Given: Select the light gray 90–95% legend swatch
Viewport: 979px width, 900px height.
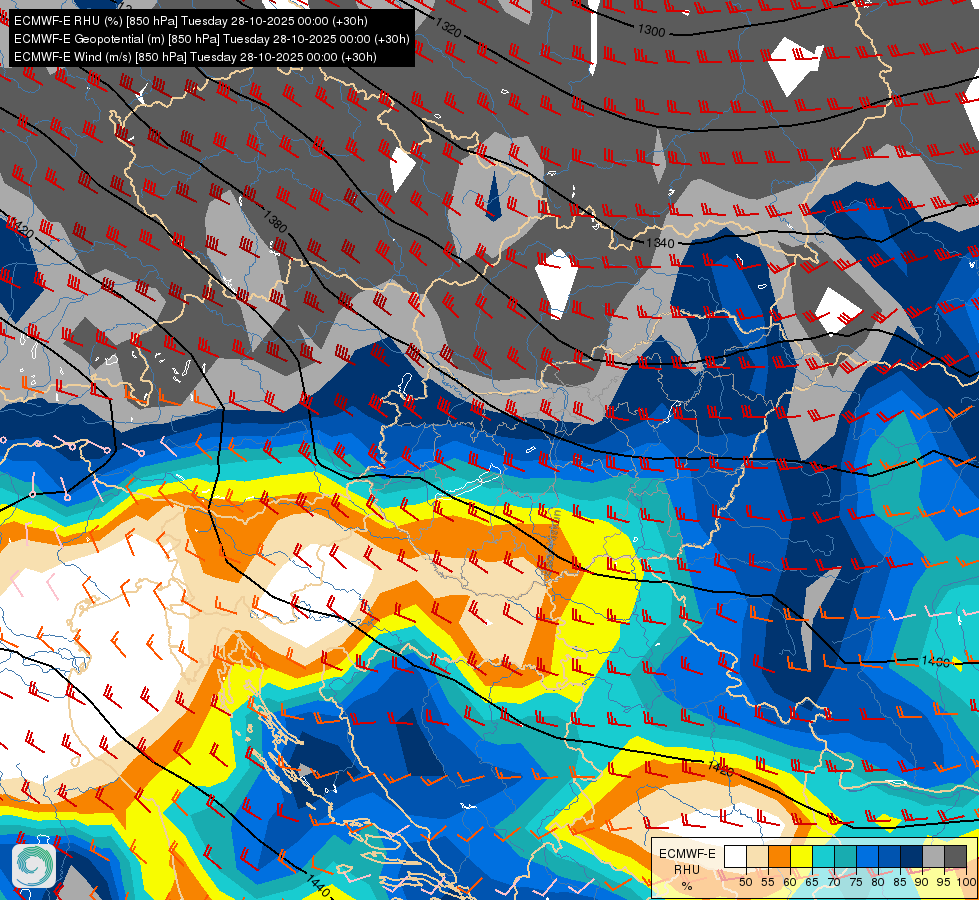Looking at the screenshot, I should point(933,856).
